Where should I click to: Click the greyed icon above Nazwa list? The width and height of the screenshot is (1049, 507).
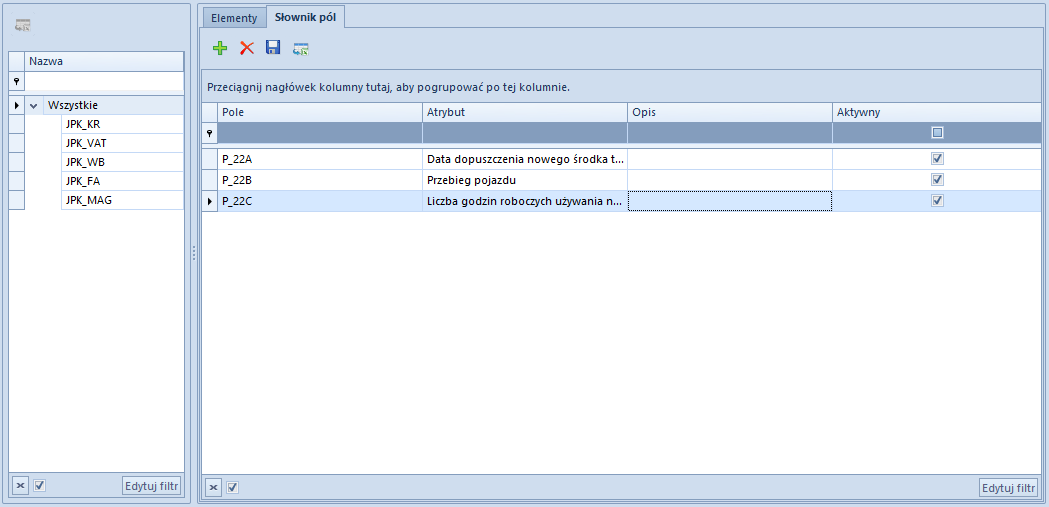tap(23, 25)
